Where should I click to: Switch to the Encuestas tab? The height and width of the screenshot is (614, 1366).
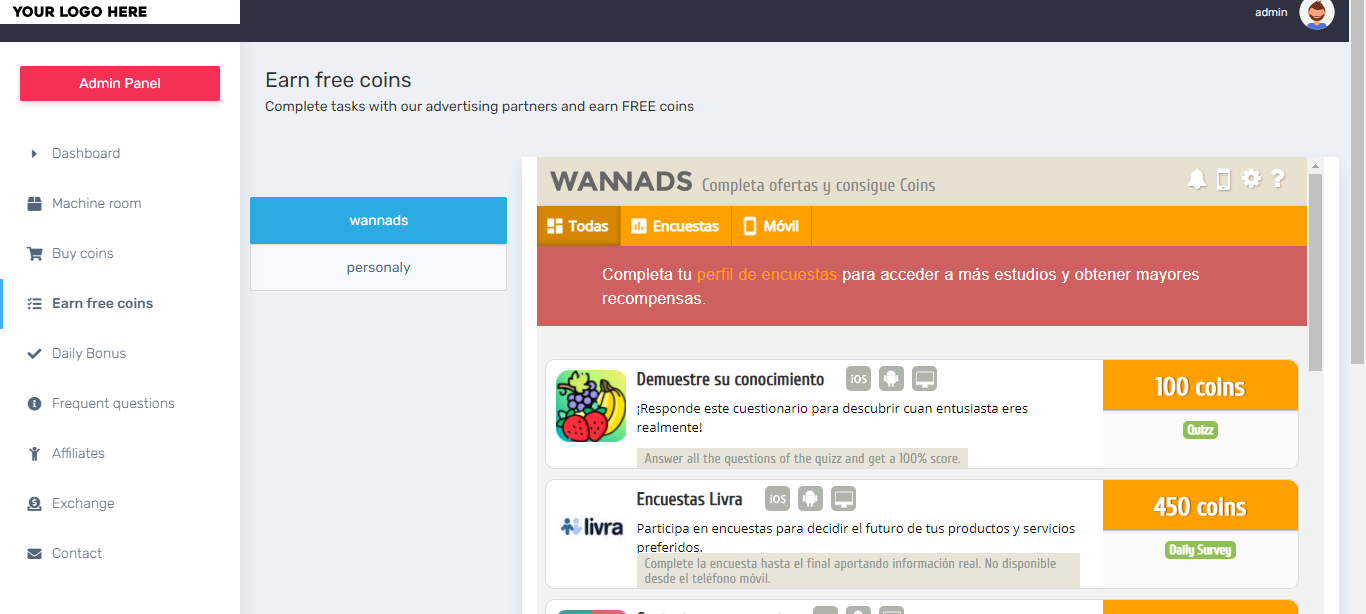click(x=675, y=226)
